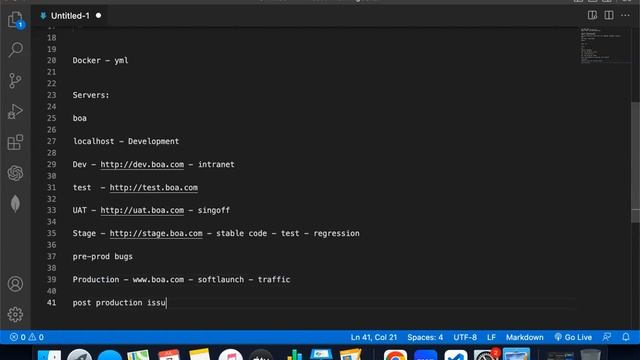Click line number 23 in the gutter
The height and width of the screenshot is (360, 640).
tap(51, 95)
